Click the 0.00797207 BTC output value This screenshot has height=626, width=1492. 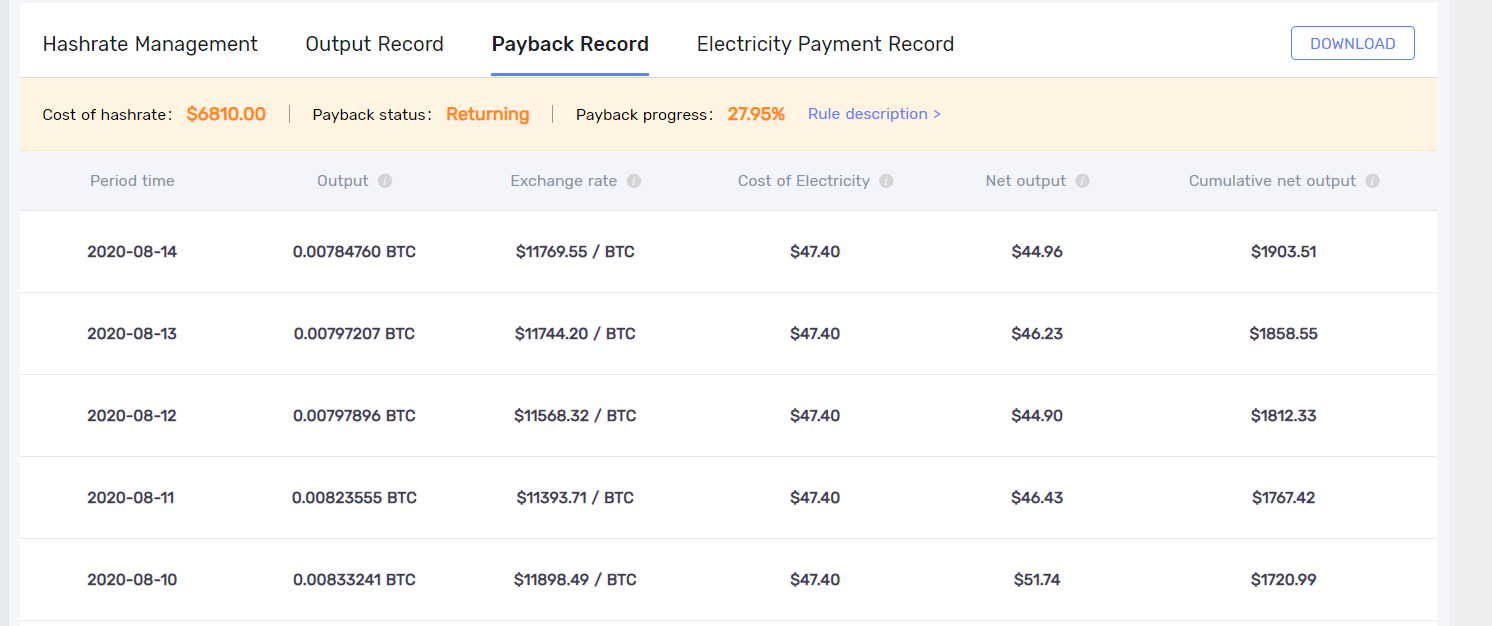coord(354,334)
